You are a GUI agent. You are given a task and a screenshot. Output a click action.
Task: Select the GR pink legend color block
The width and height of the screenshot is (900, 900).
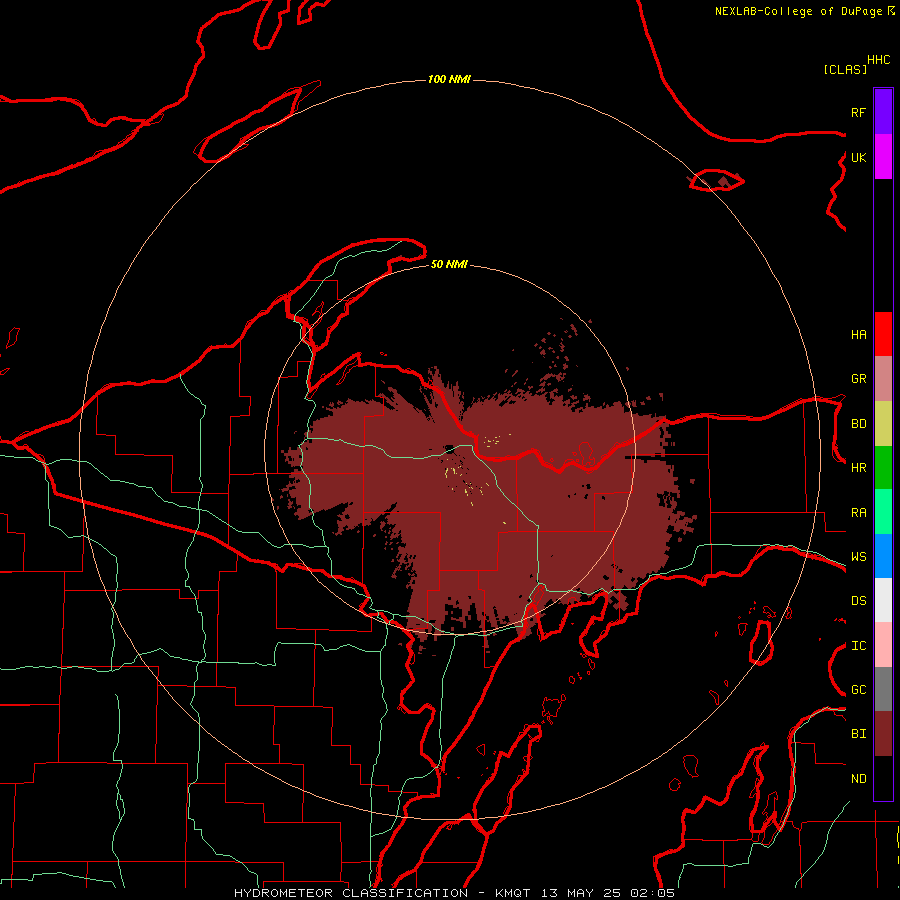point(883,378)
